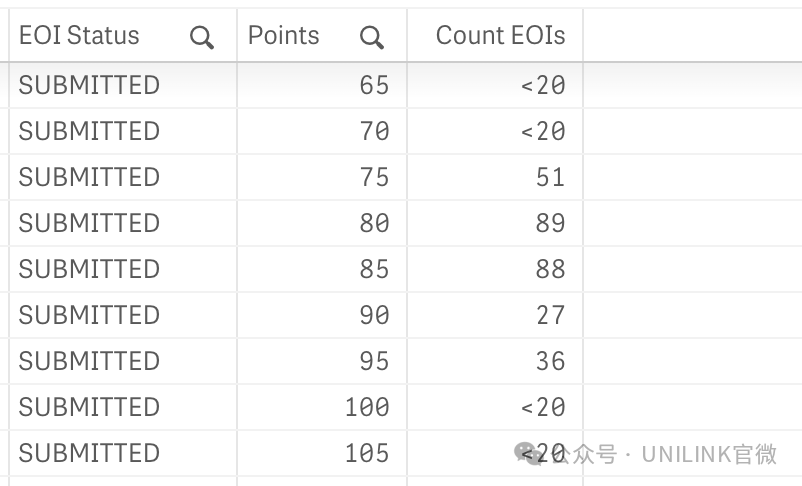
Task: Select the Points value 105
Action: (367, 453)
